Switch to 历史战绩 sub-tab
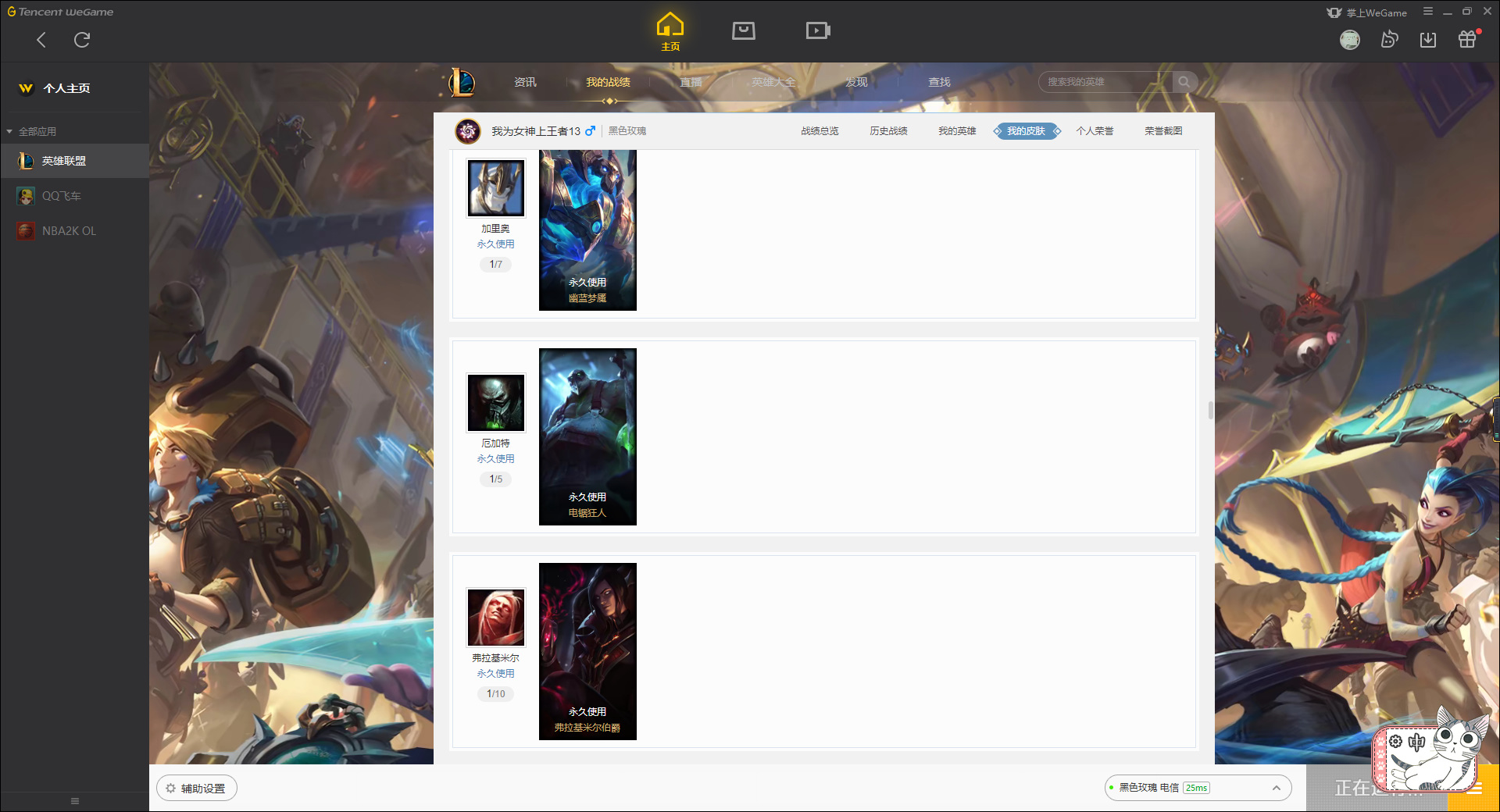Image resolution: width=1500 pixels, height=812 pixels. click(x=888, y=131)
